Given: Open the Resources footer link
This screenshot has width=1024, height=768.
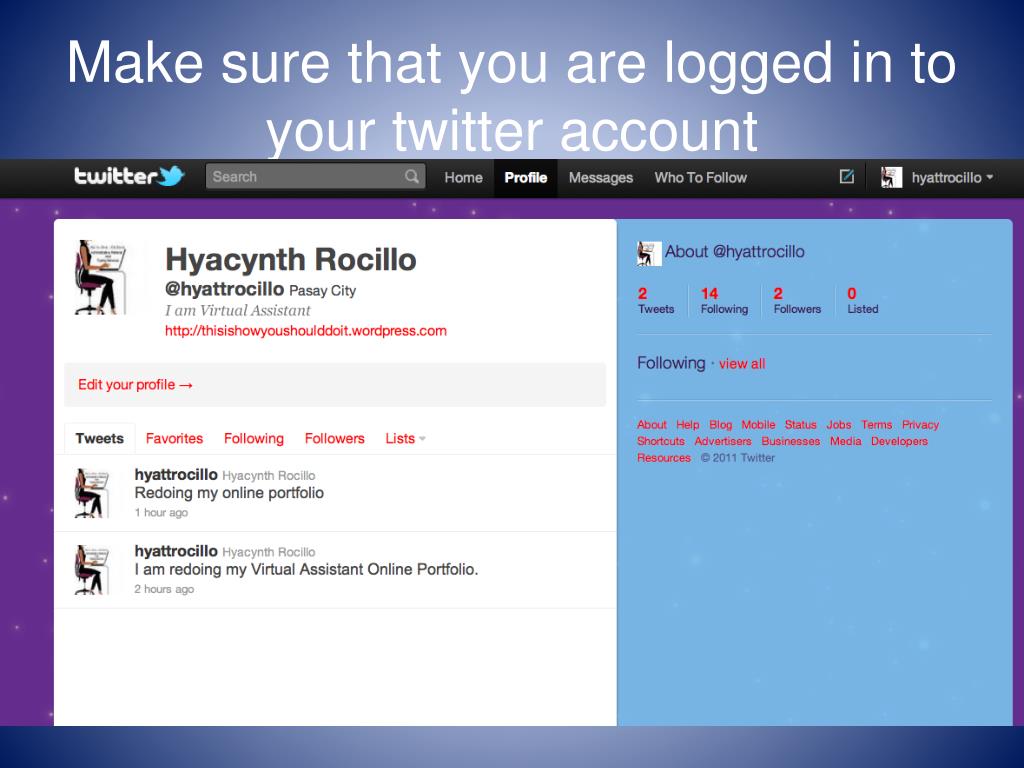Looking at the screenshot, I should (664, 458).
